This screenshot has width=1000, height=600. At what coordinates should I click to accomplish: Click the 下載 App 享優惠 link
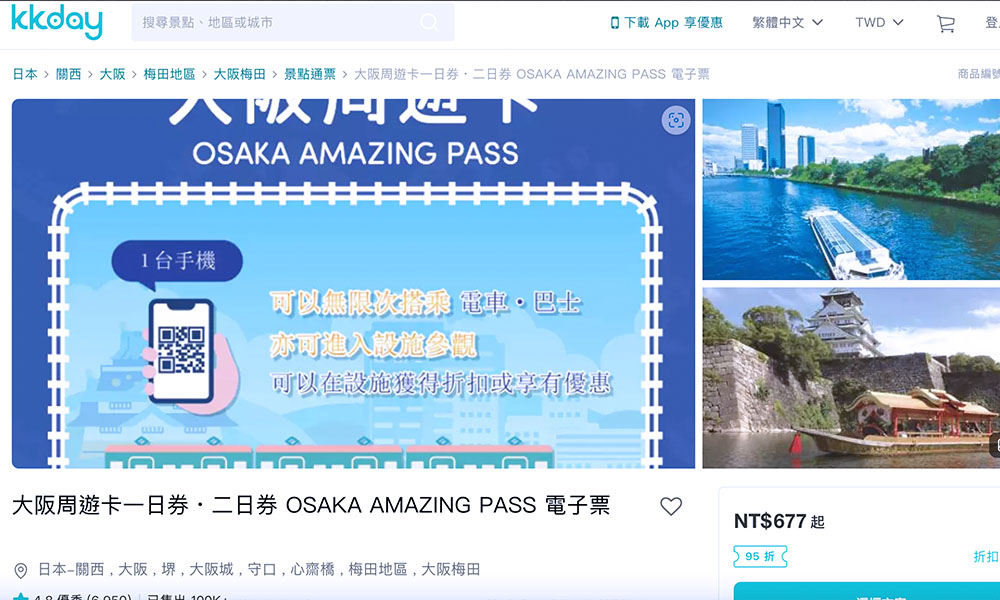666,23
